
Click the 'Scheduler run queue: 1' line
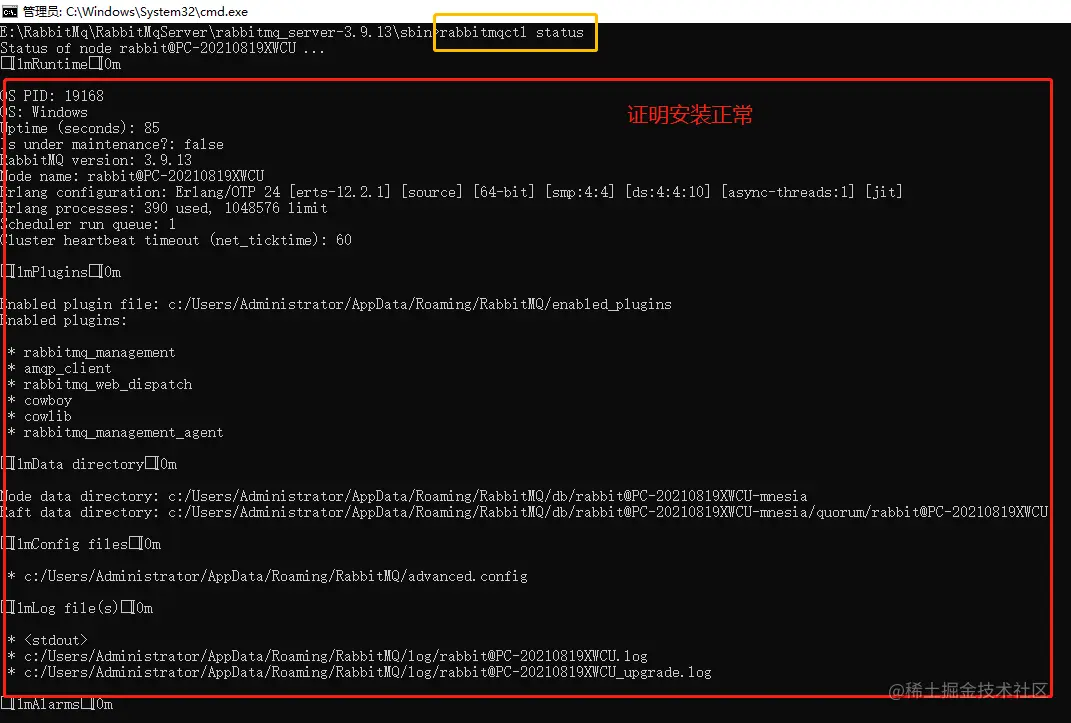click(x=88, y=224)
